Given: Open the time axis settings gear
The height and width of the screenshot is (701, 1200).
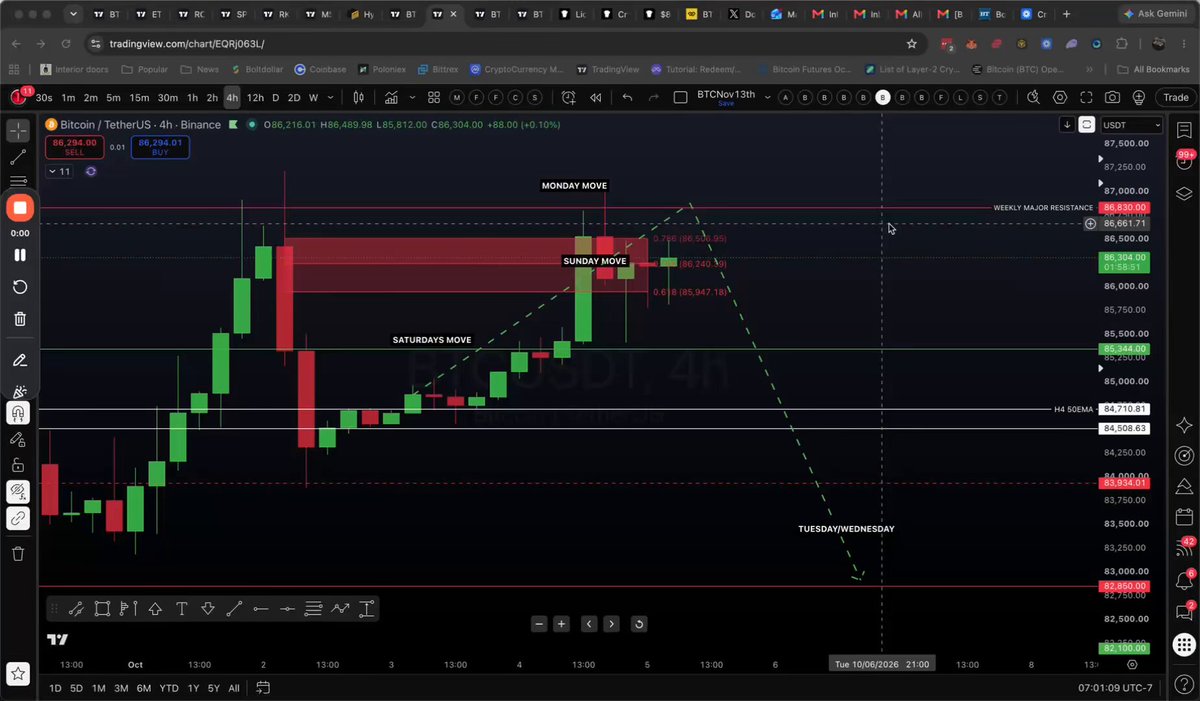Looking at the screenshot, I should pos(1132,664).
